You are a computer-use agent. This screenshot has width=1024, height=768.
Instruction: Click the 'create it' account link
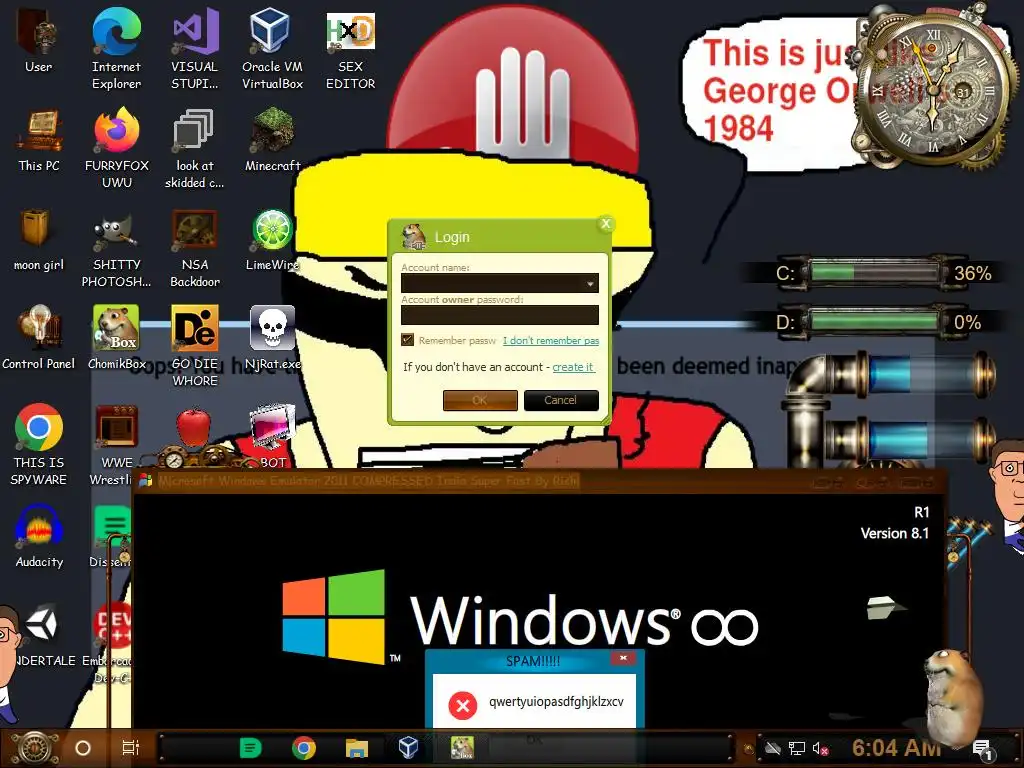pyautogui.click(x=573, y=367)
